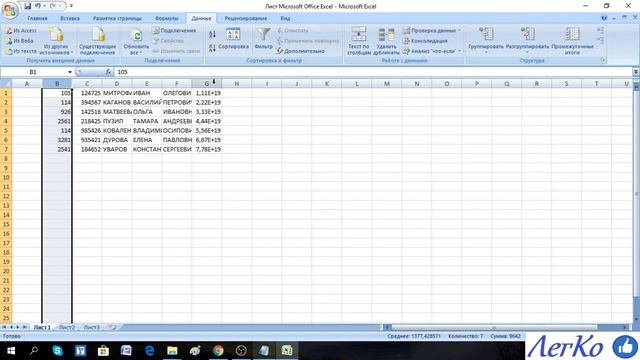This screenshot has height=360, width=640.
Task: Insert function with the fx button
Action: coord(108,72)
